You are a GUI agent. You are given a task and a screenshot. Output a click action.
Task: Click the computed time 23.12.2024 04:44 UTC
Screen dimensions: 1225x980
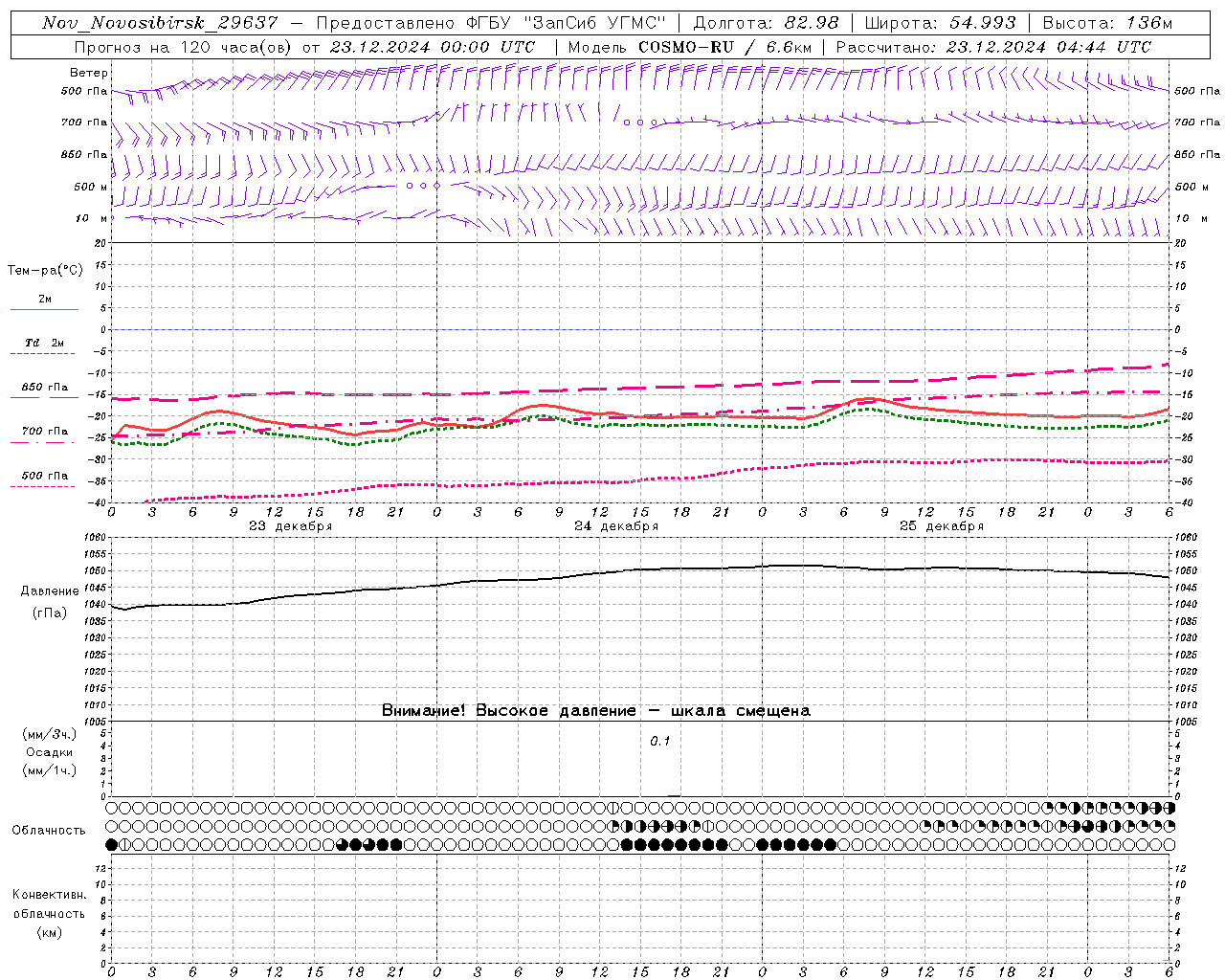click(x=1049, y=47)
